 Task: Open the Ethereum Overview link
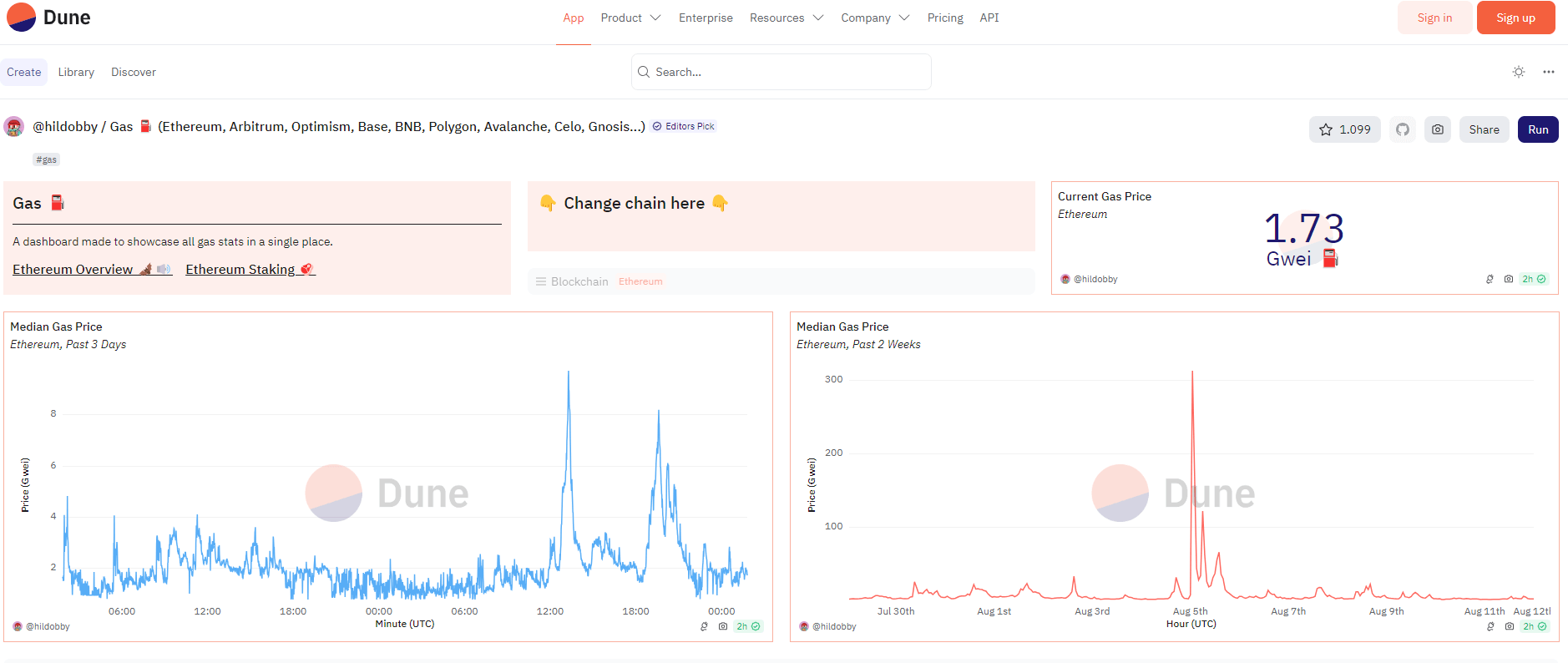[x=92, y=269]
